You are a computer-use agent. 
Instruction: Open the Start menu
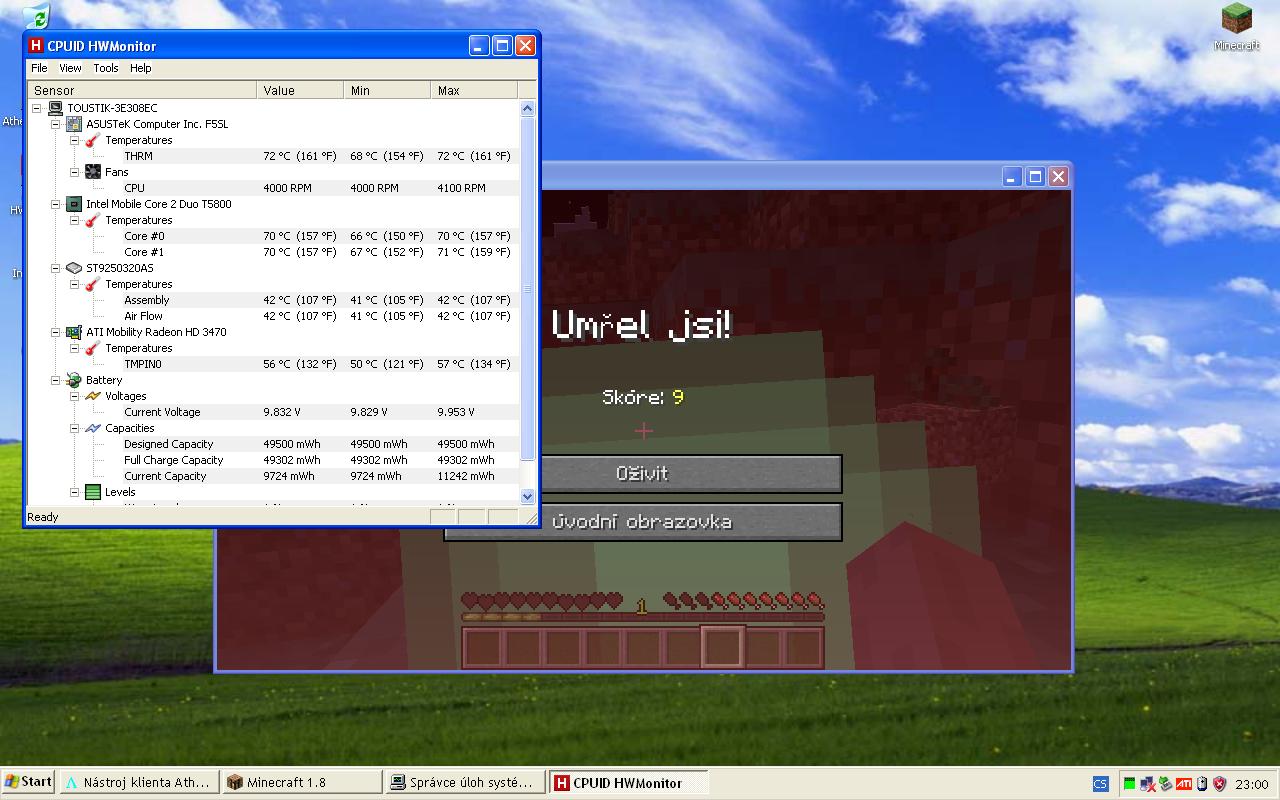click(x=28, y=782)
